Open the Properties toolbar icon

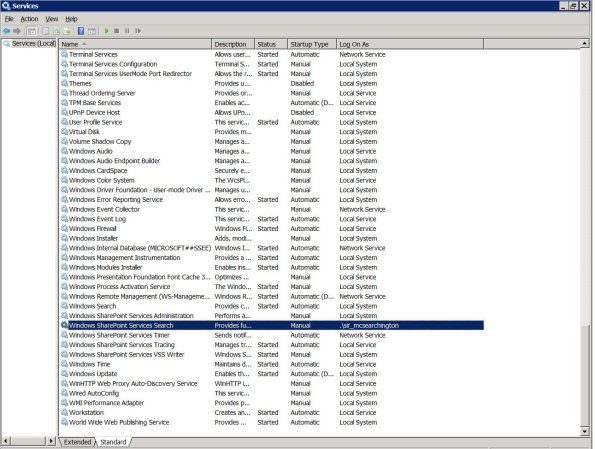(45, 31)
